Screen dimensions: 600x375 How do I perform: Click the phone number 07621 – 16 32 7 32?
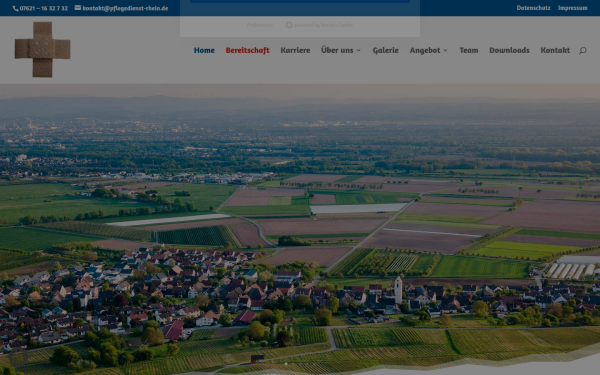tap(44, 8)
